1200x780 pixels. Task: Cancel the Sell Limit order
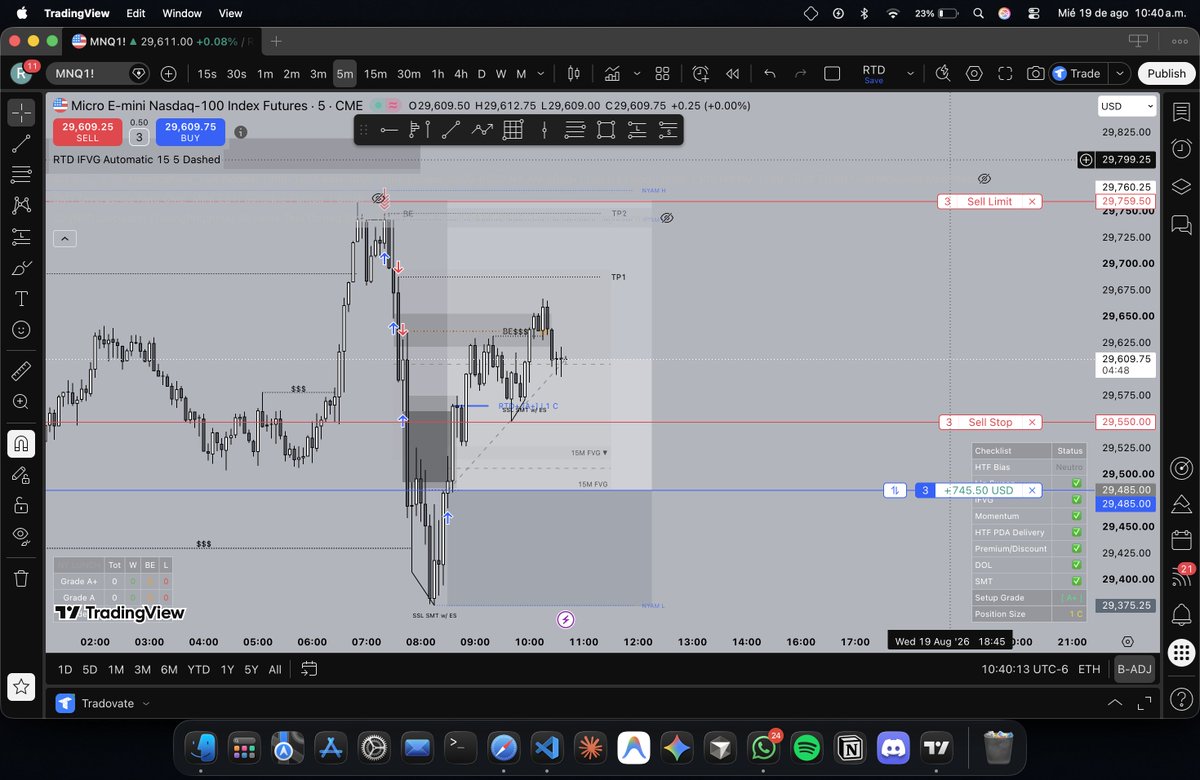(x=1032, y=201)
